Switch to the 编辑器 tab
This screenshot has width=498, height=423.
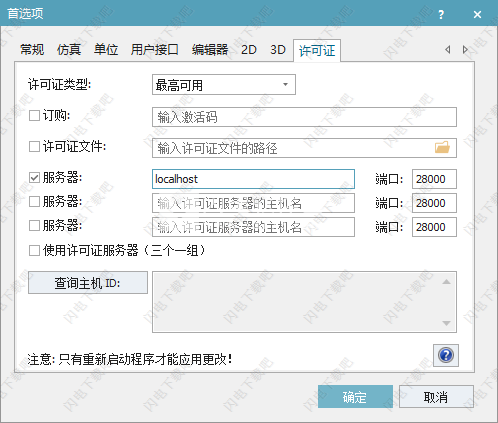coord(210,50)
